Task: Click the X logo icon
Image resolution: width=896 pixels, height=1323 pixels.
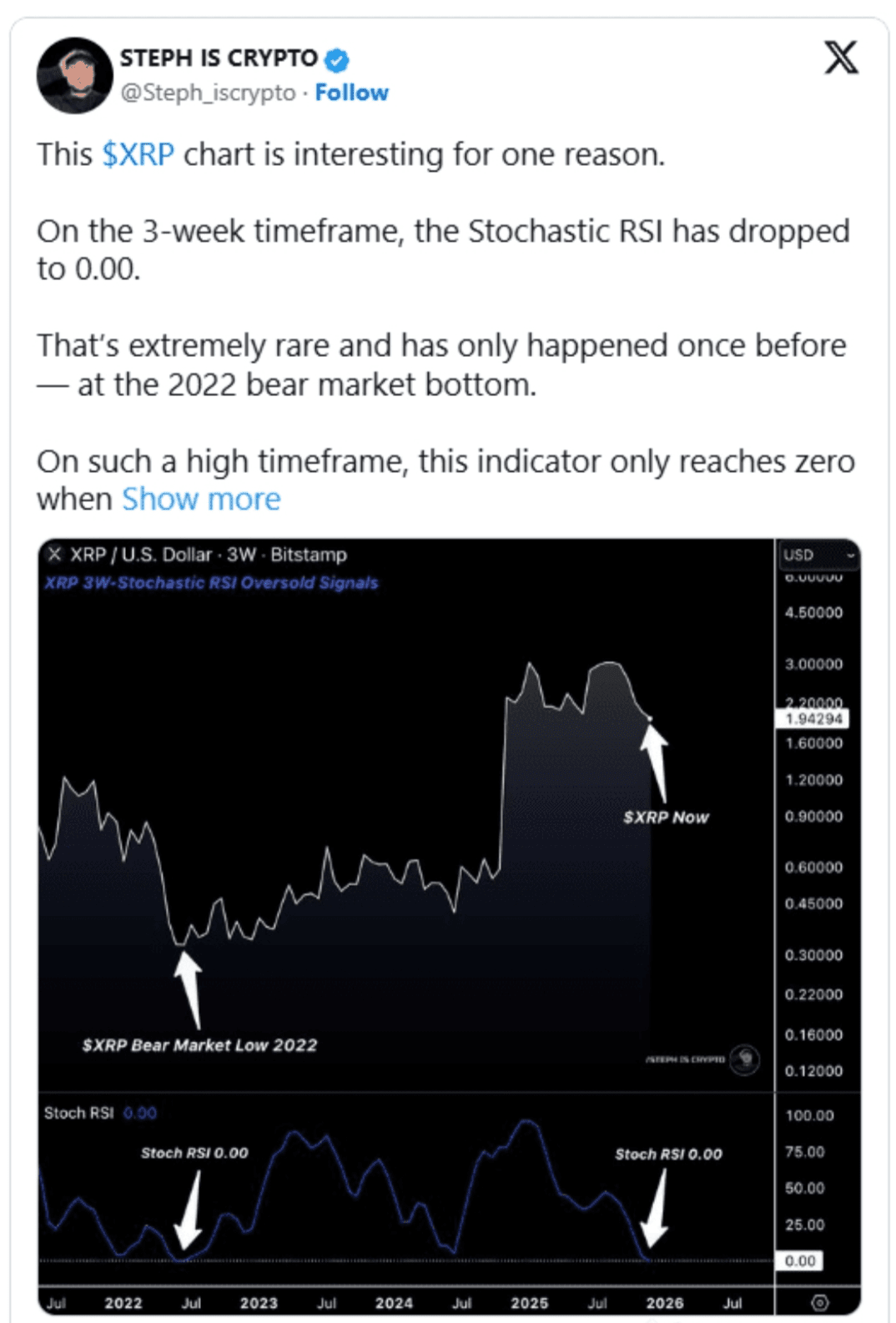Action: coord(841,58)
